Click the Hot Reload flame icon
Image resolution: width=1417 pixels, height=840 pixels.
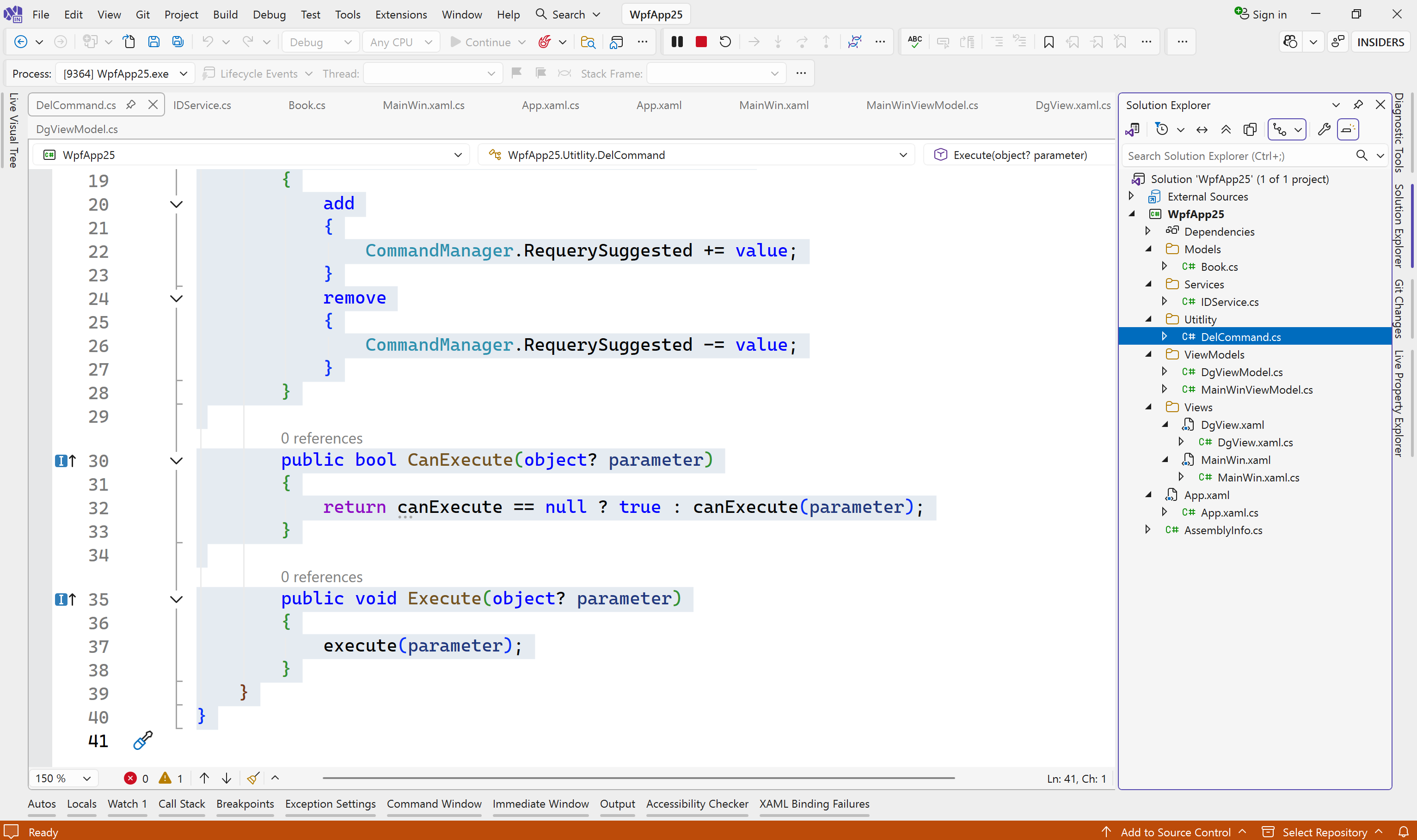pyautogui.click(x=544, y=42)
